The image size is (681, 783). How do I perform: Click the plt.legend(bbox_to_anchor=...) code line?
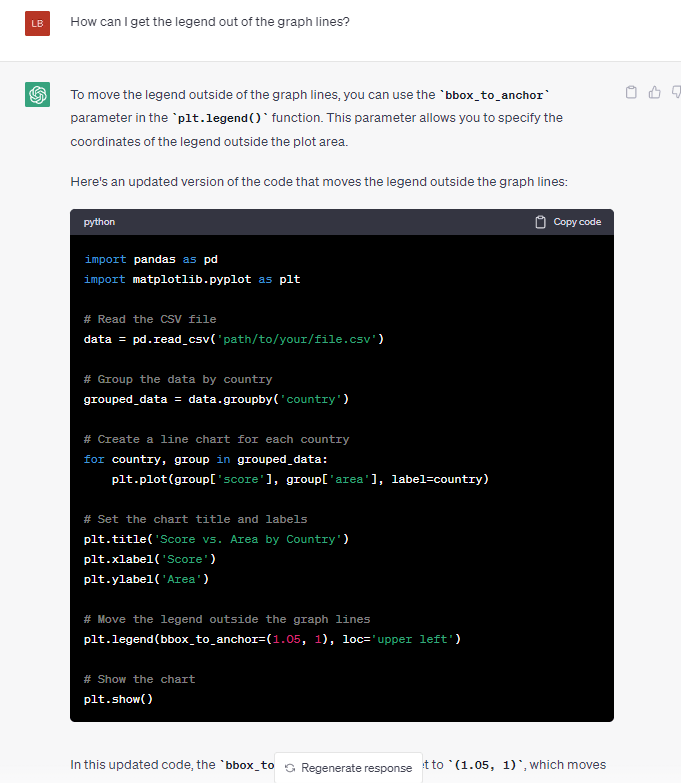click(272, 639)
